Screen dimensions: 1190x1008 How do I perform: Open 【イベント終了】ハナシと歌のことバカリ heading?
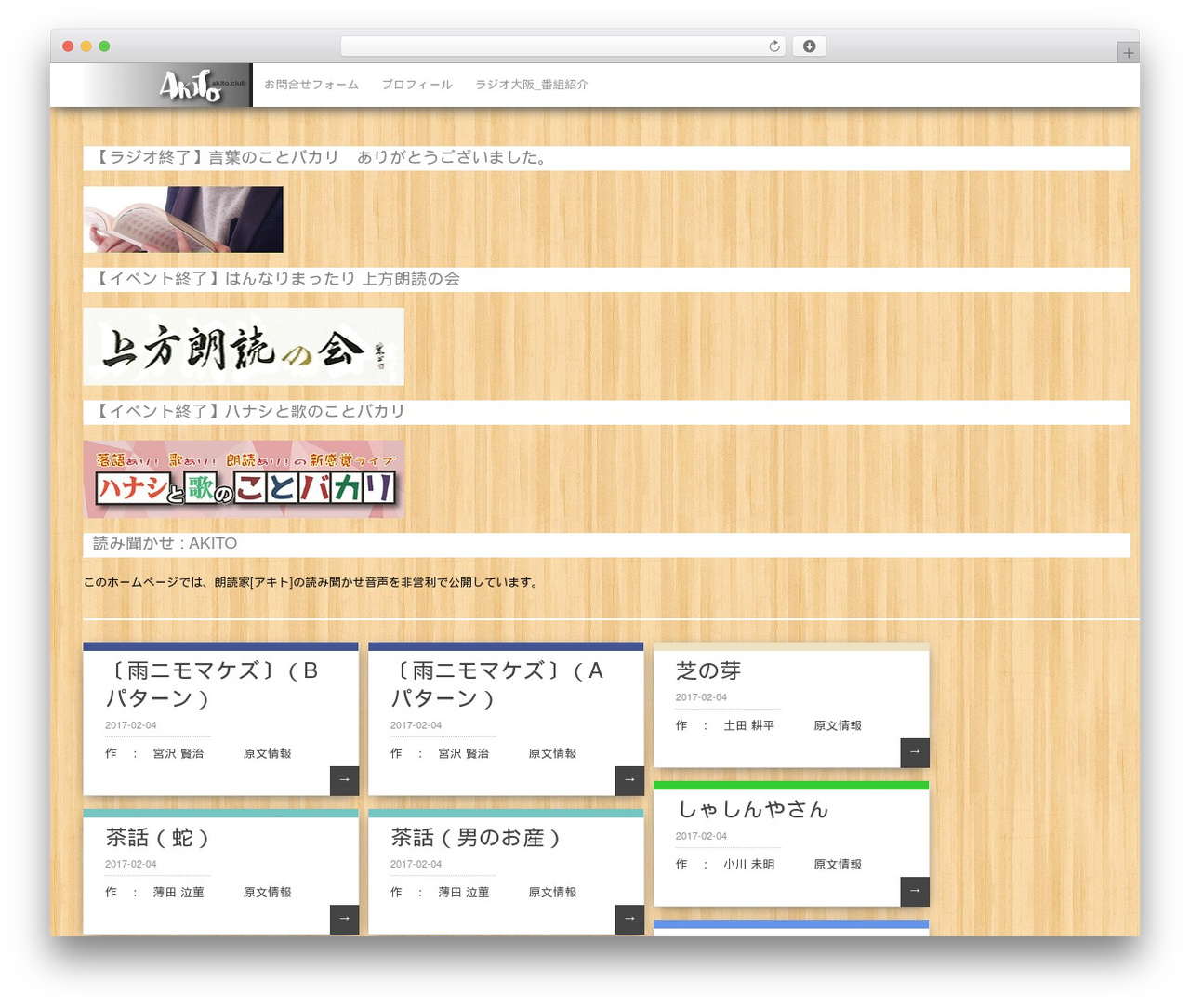coord(606,412)
